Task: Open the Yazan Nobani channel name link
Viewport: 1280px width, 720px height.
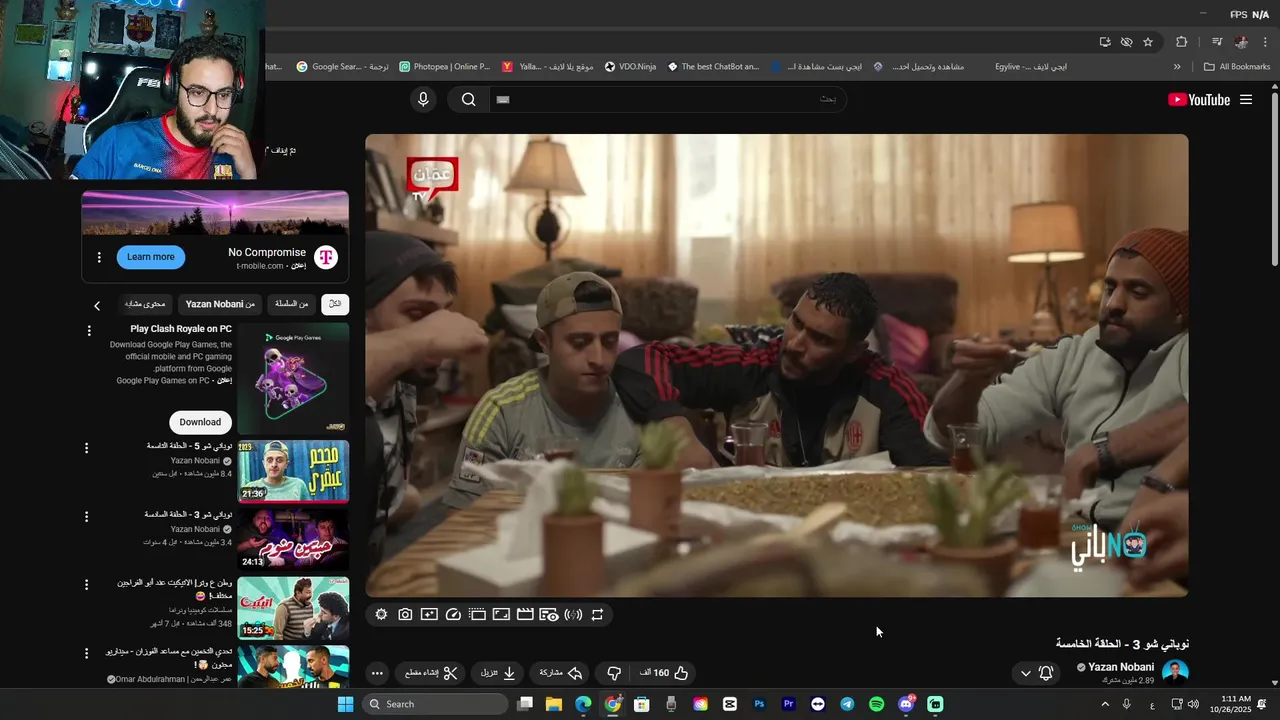Action: (1121, 667)
